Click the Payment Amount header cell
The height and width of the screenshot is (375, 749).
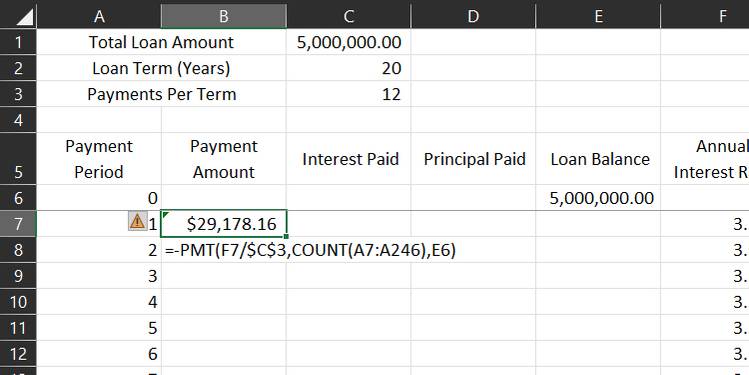pyautogui.click(x=224, y=159)
